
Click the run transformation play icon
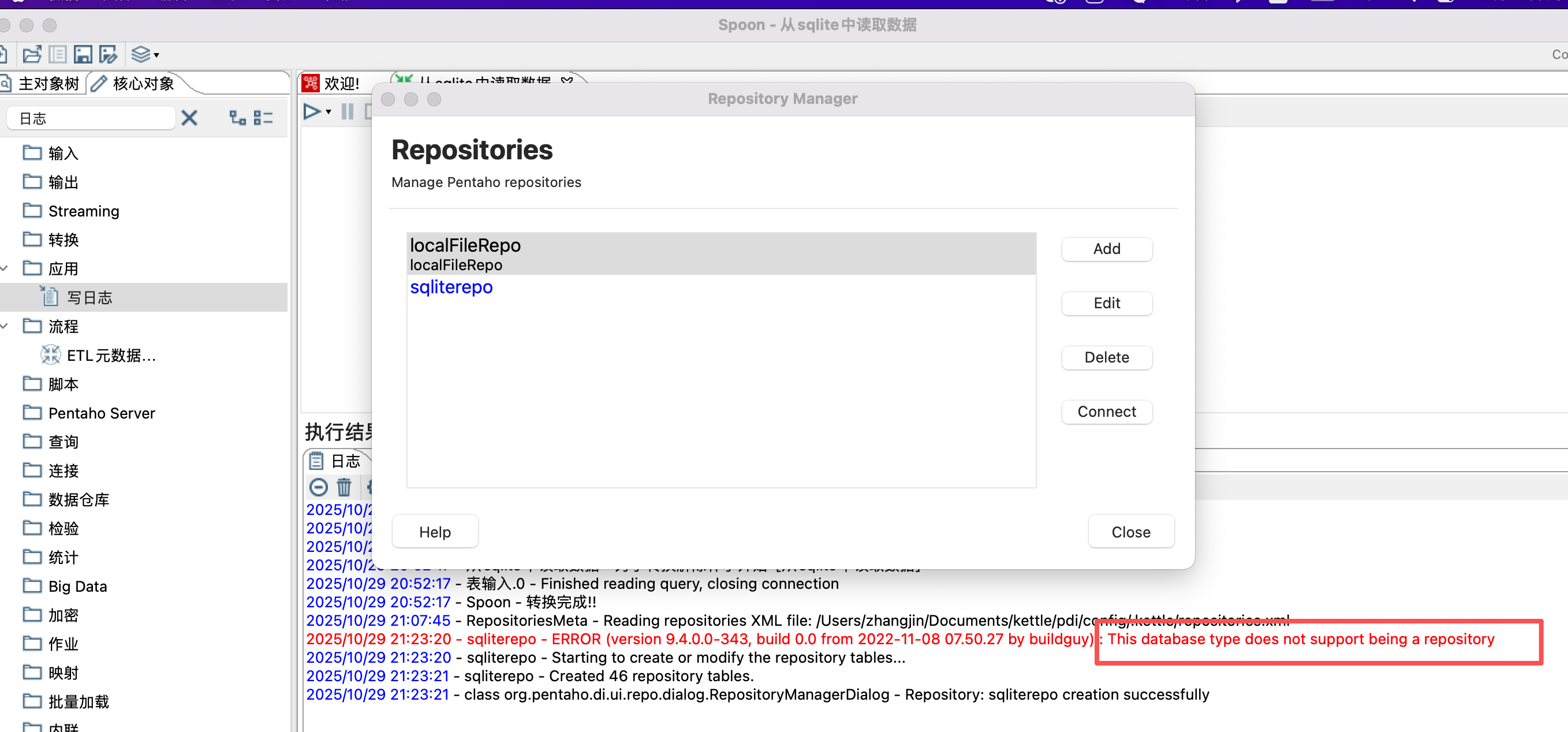pyautogui.click(x=312, y=111)
